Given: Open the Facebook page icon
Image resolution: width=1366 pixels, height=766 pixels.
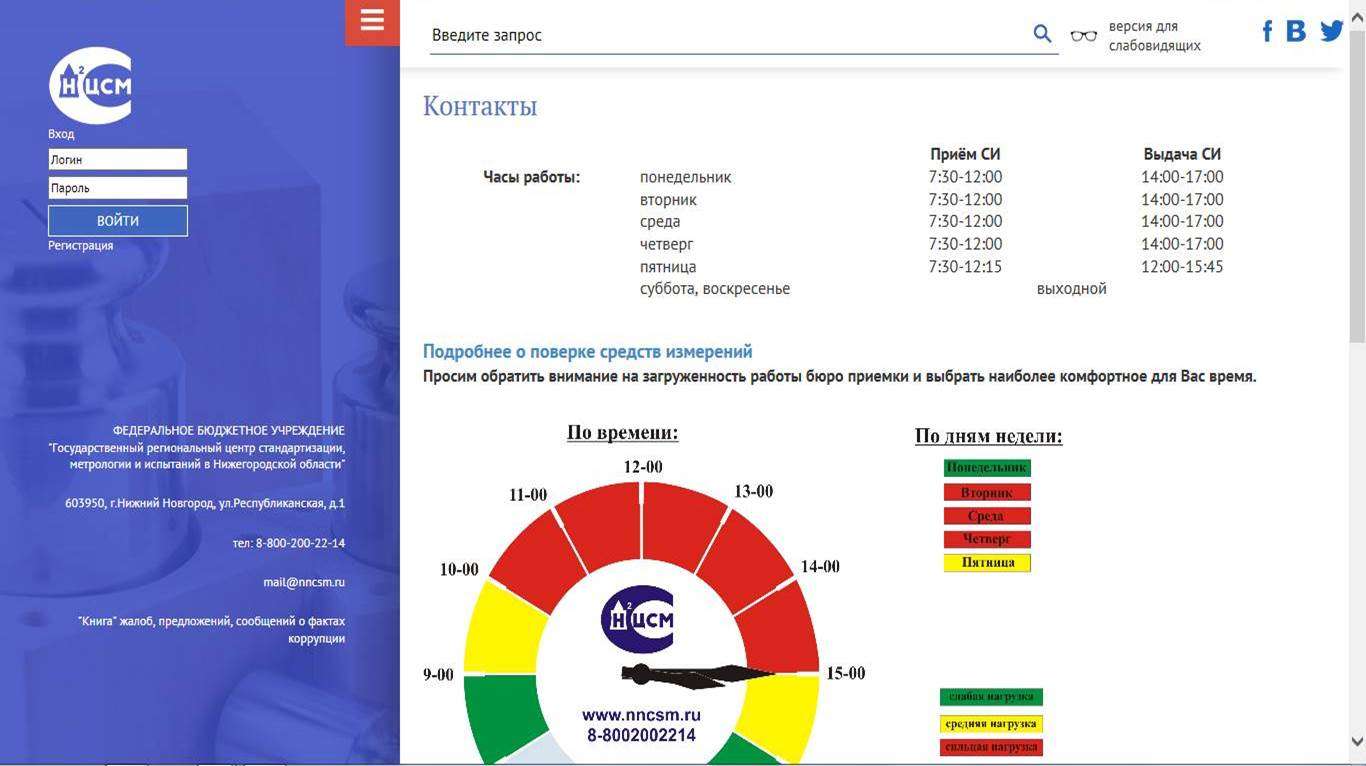Looking at the screenshot, I should [x=1267, y=31].
